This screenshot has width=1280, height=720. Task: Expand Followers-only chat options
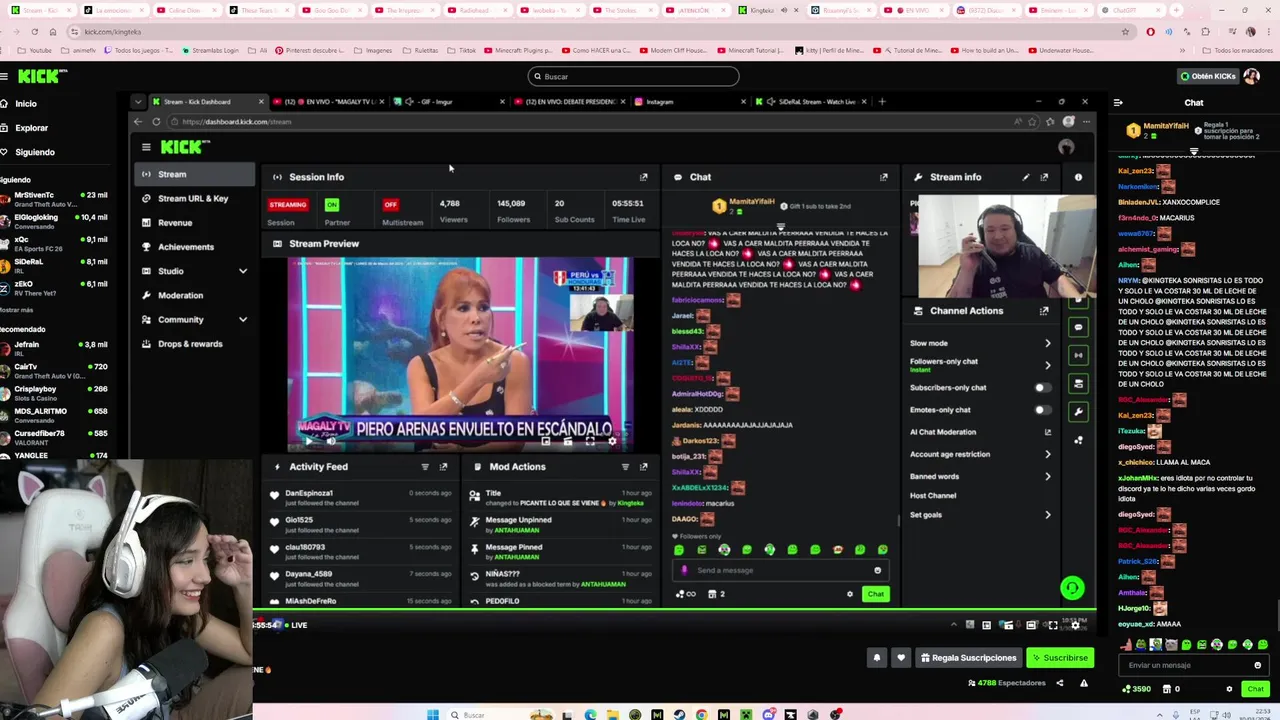1047,365
